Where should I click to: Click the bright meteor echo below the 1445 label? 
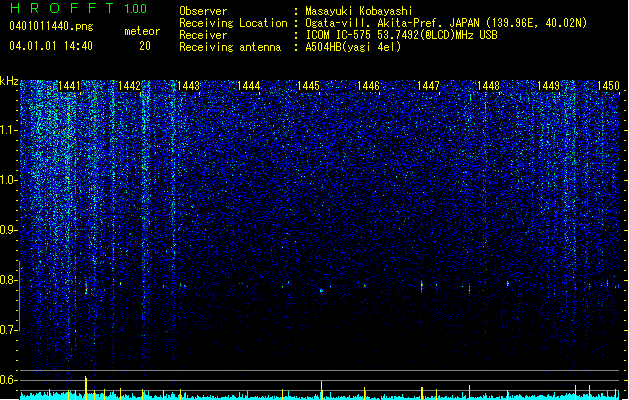point(321,290)
